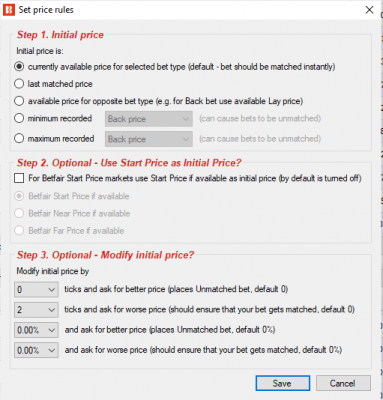
Task: Select the minimum recorded radio button
Action: click(19, 118)
